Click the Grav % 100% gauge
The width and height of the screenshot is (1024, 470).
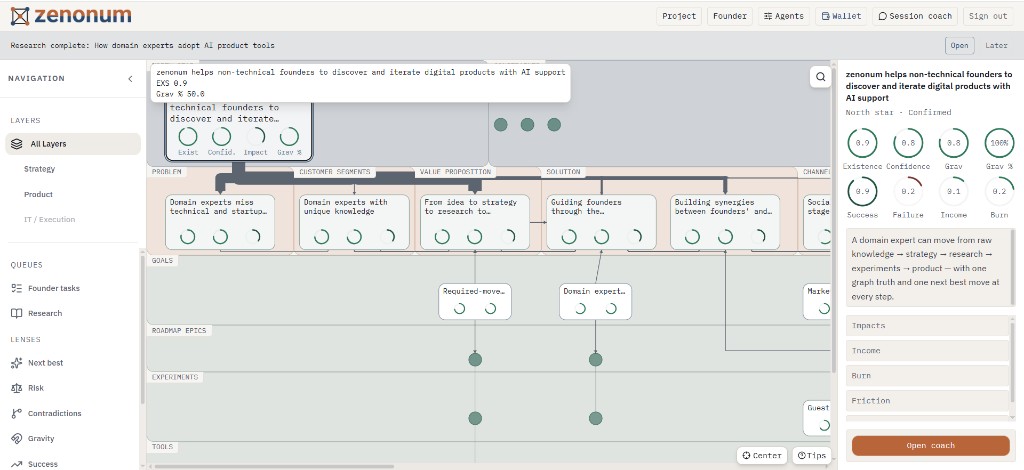point(1000,143)
